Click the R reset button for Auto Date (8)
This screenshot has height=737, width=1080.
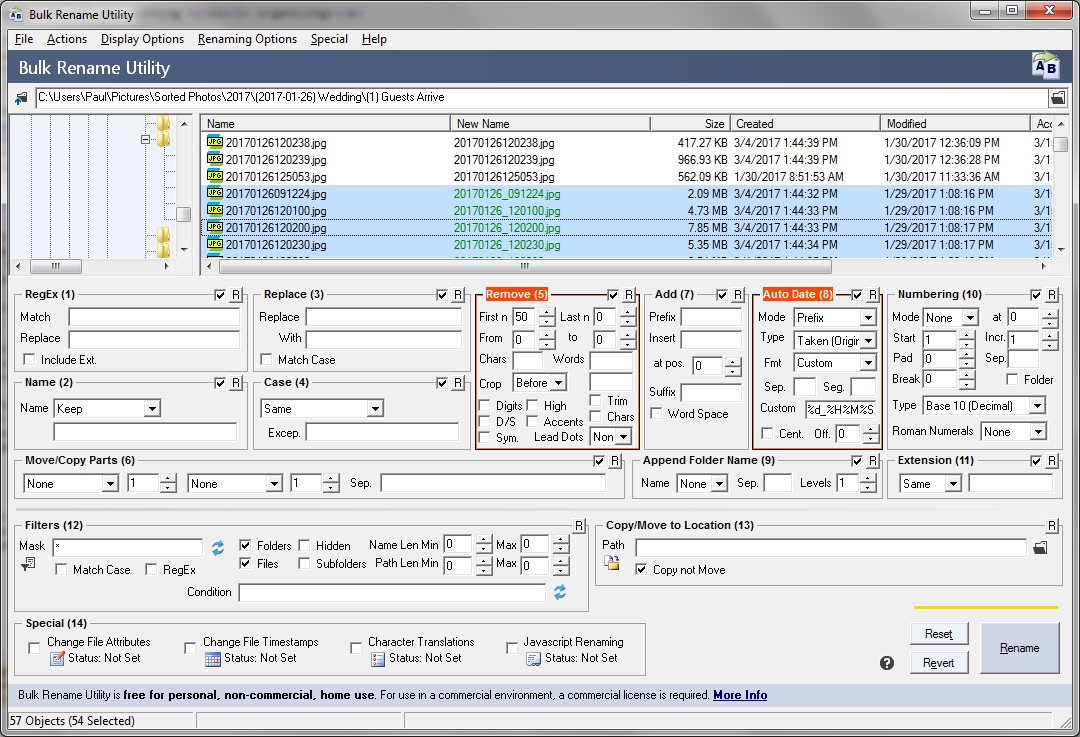pos(873,295)
